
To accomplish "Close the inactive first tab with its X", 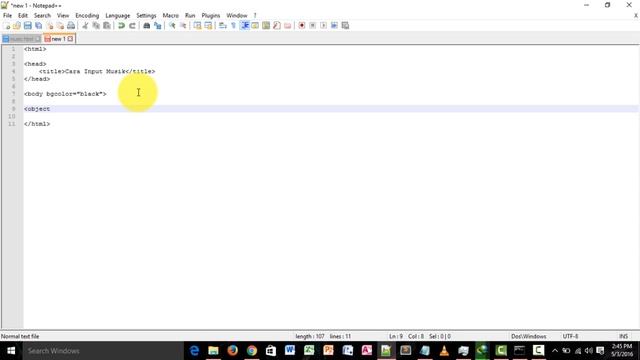I will [37, 39].
